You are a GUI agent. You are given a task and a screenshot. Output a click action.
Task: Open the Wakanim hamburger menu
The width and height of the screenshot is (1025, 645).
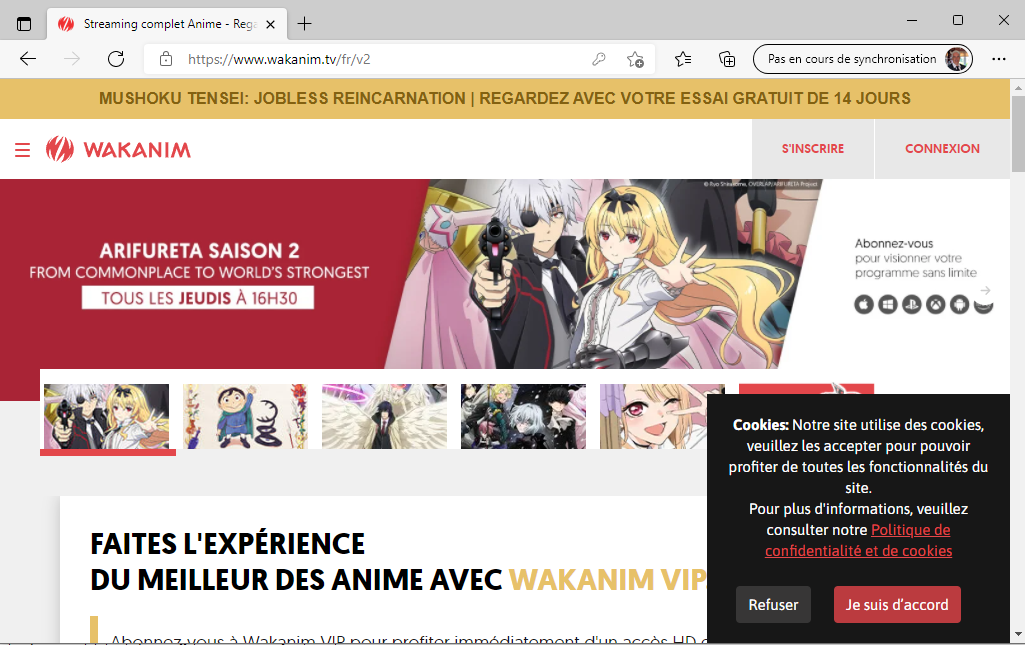point(22,150)
